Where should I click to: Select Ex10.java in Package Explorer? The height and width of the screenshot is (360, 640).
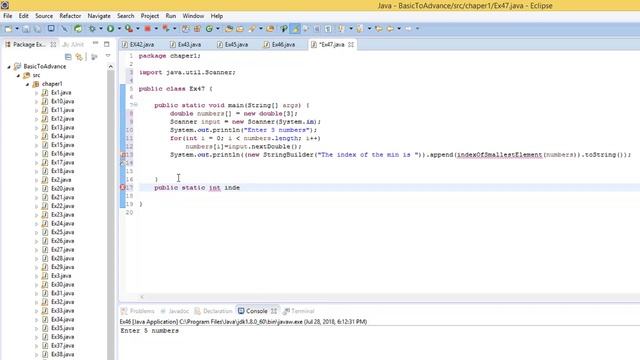[x=62, y=101]
